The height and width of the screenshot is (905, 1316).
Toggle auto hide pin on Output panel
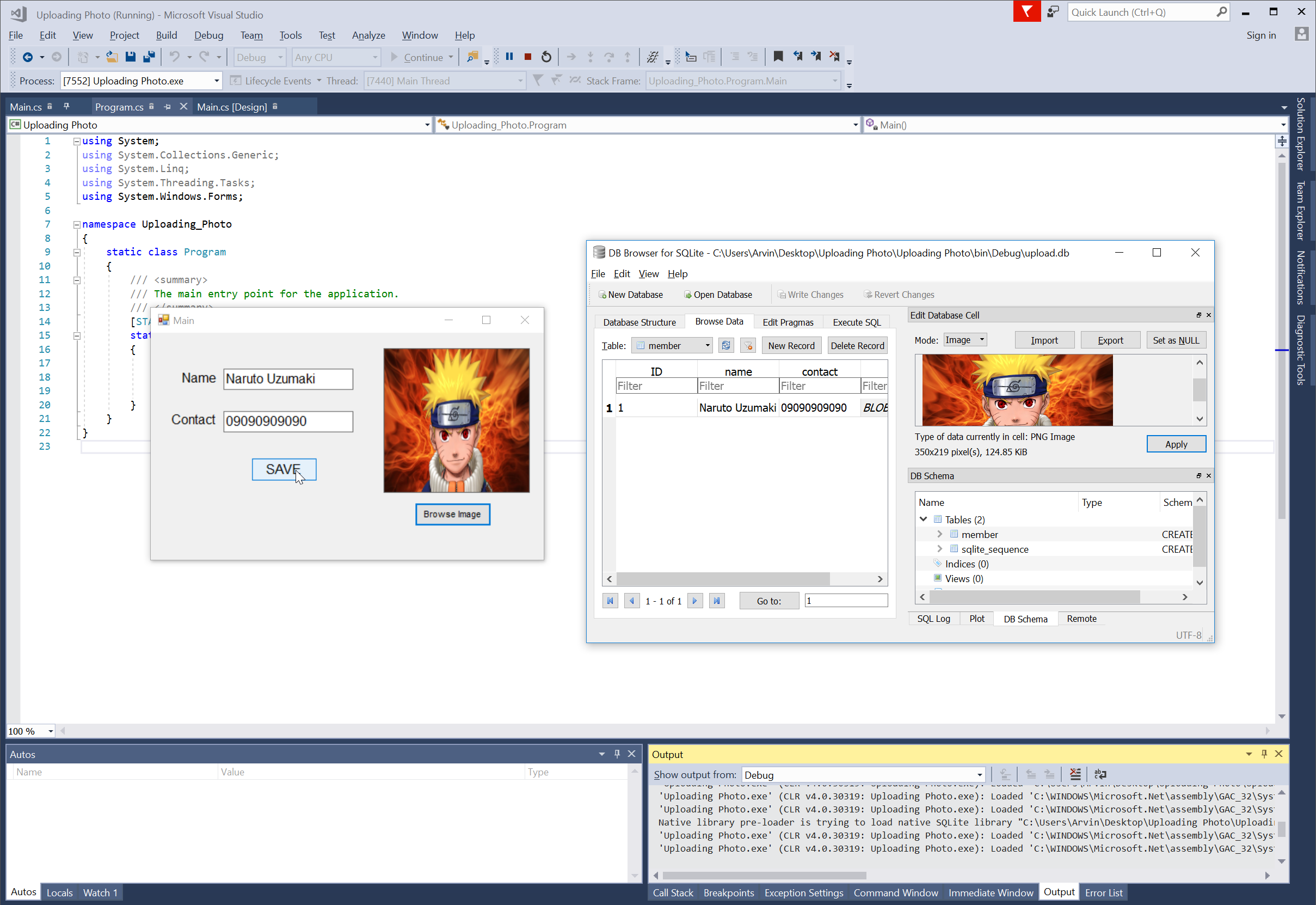[1264, 754]
